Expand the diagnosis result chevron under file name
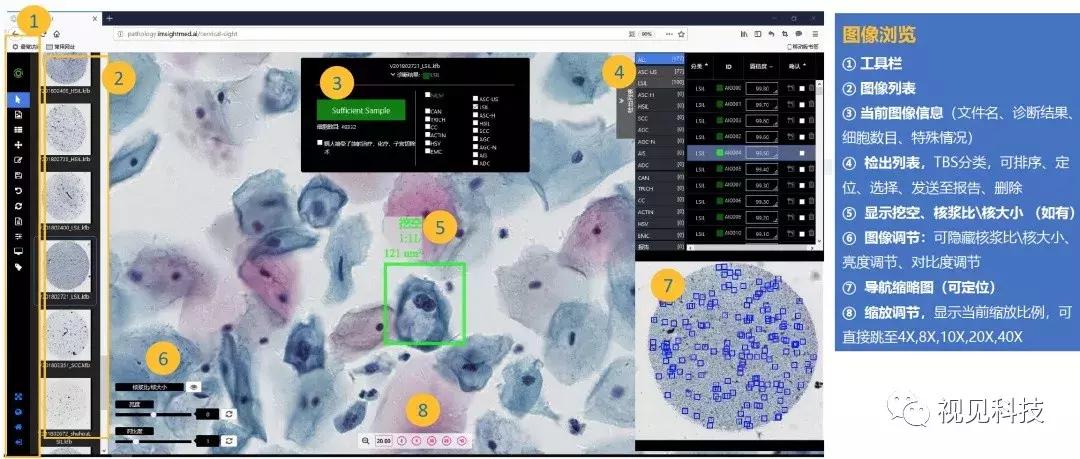 (393, 74)
